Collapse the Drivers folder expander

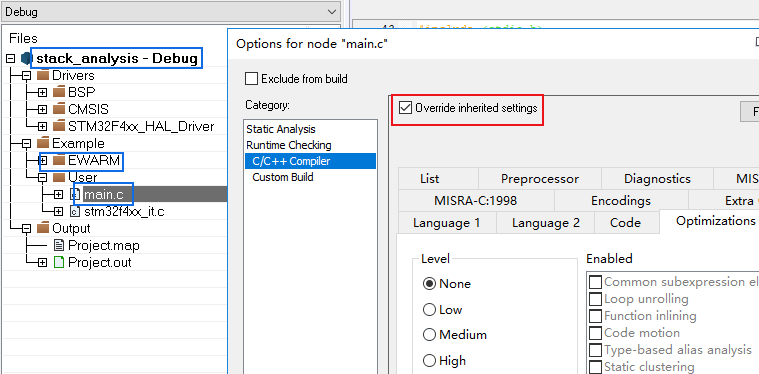click(26, 75)
